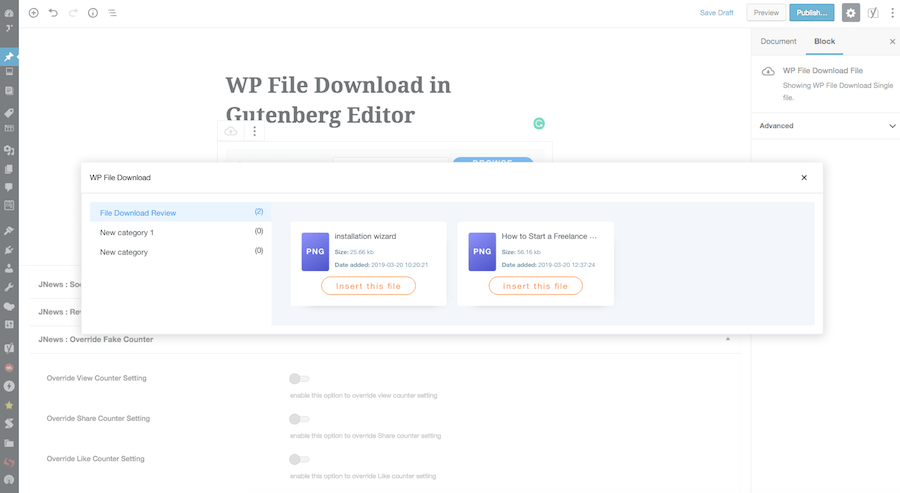
Task: Open Comments bubble icon in admin sidebar
Action: [x=9, y=187]
